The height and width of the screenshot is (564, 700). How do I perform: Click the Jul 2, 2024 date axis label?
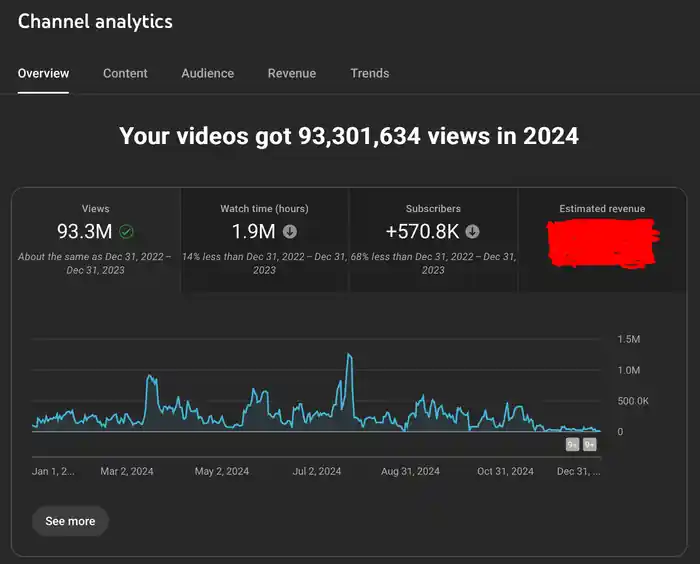click(317, 472)
